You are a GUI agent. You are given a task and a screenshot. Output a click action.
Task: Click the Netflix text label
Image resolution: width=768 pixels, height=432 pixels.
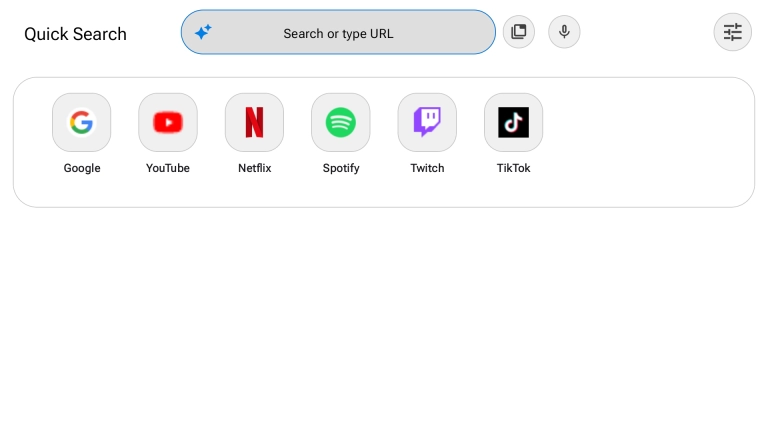[x=254, y=168]
